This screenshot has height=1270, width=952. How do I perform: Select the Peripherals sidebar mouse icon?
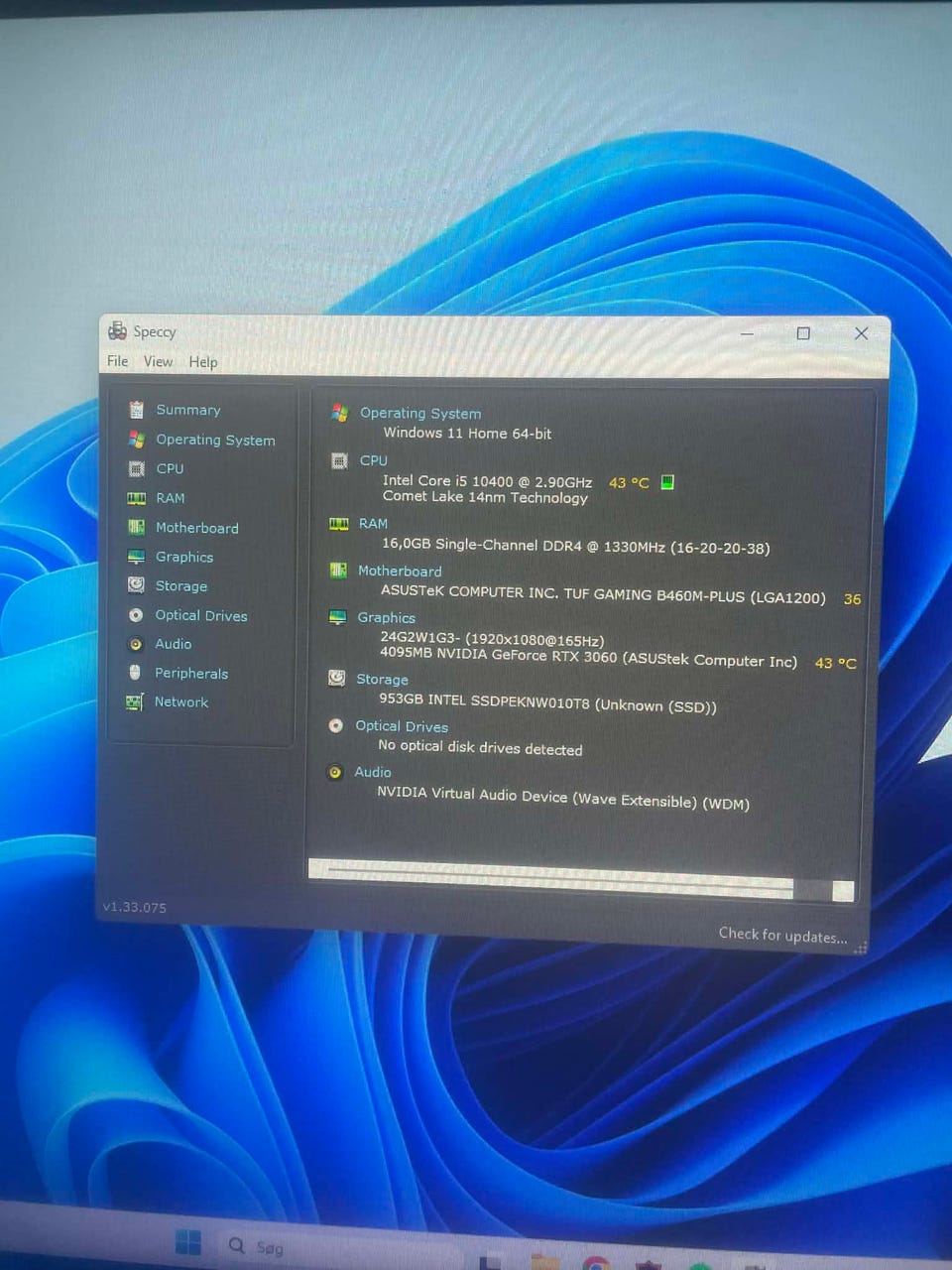point(135,673)
